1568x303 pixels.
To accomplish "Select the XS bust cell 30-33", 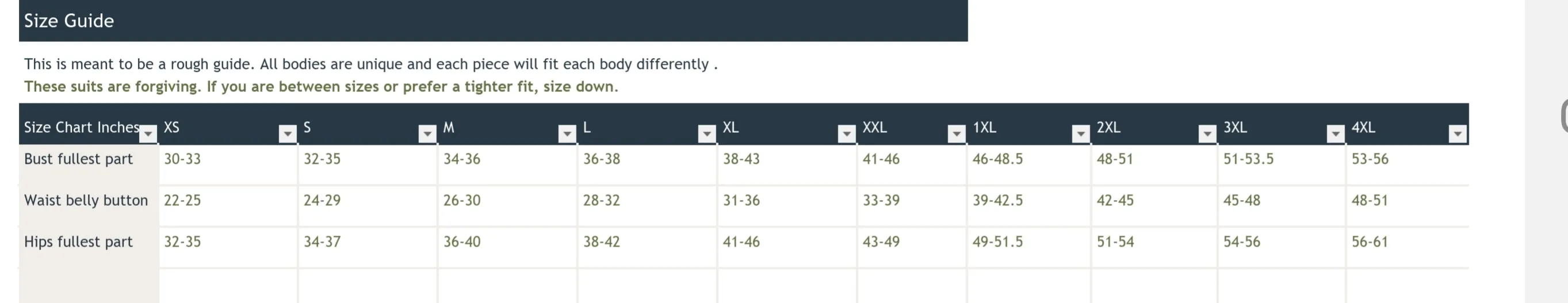I will [182, 159].
